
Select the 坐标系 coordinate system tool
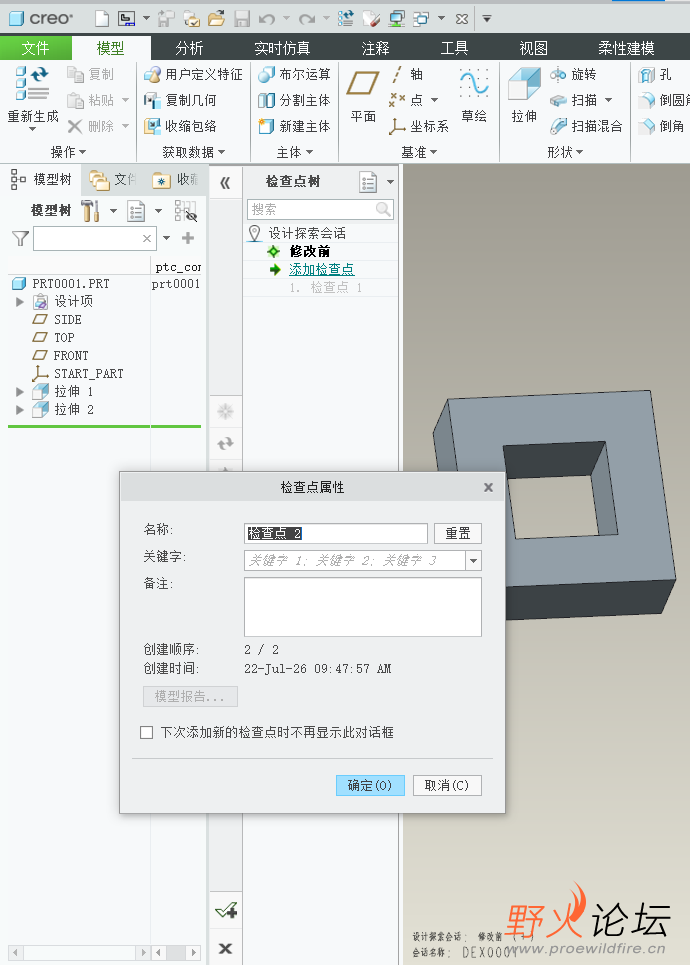[x=419, y=126]
